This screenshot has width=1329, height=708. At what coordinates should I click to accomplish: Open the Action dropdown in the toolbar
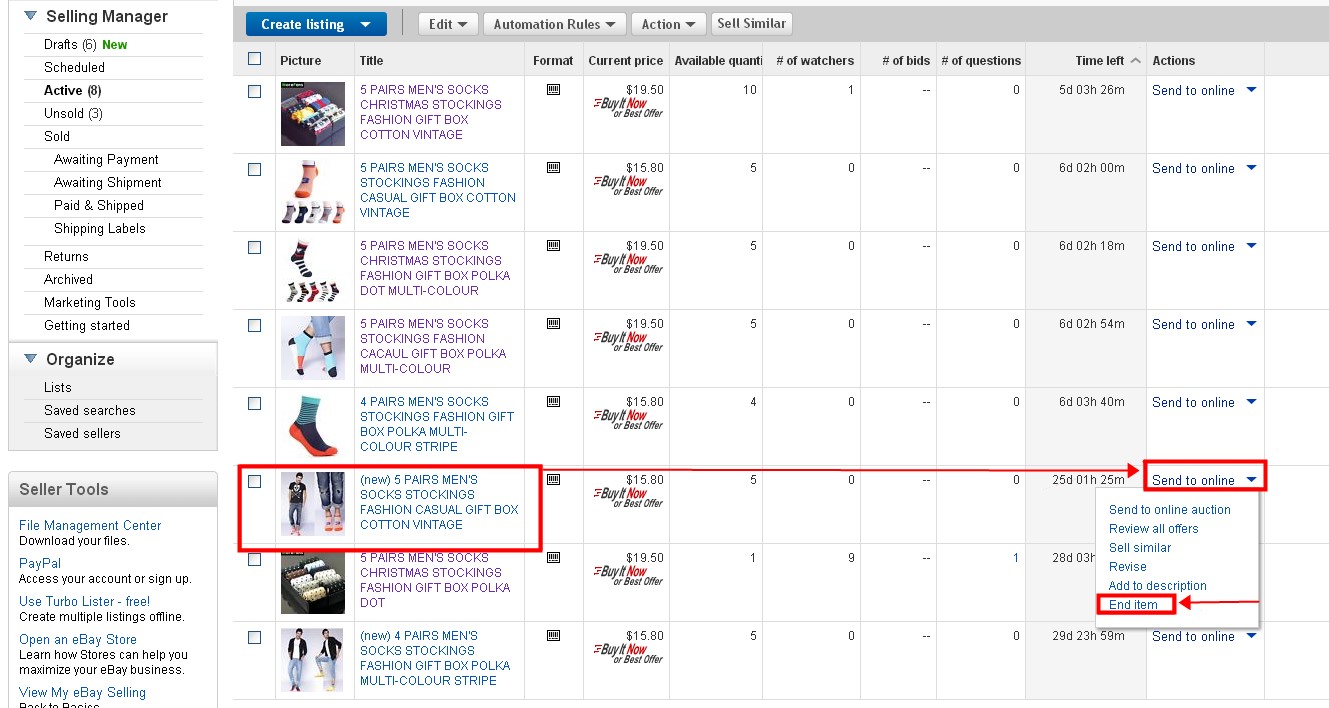[x=669, y=24]
